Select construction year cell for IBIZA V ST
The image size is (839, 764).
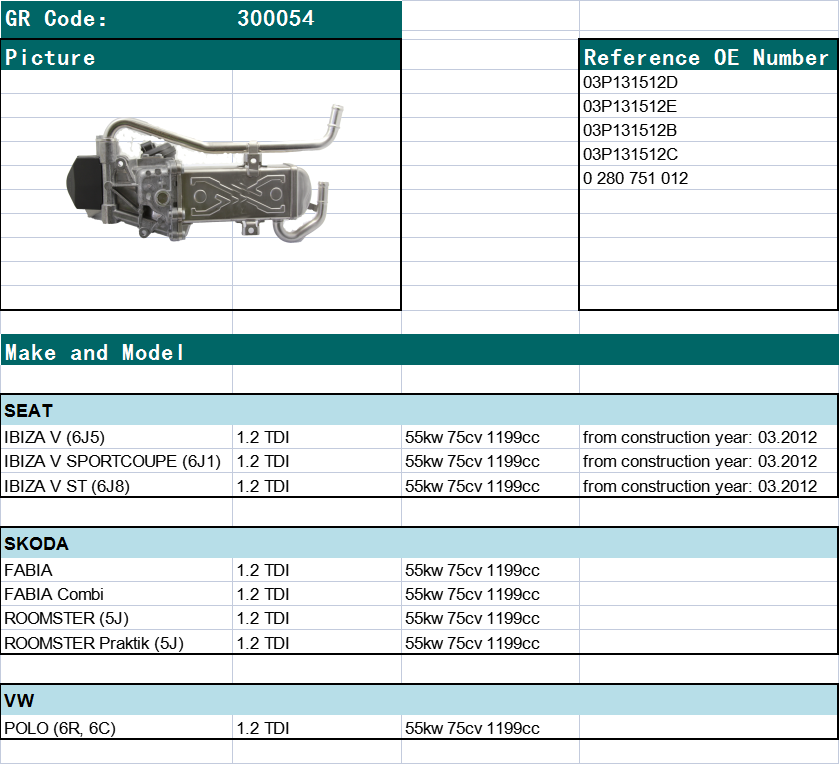click(x=708, y=486)
